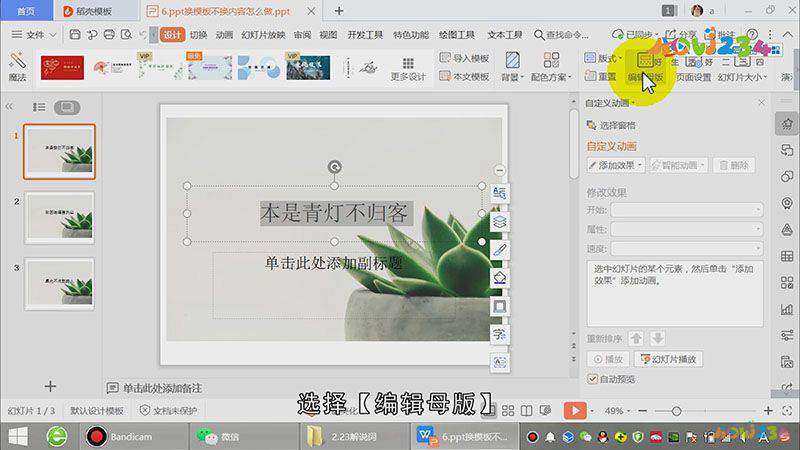Switch to normal view in status bar
The image size is (800, 450).
(x=488, y=411)
